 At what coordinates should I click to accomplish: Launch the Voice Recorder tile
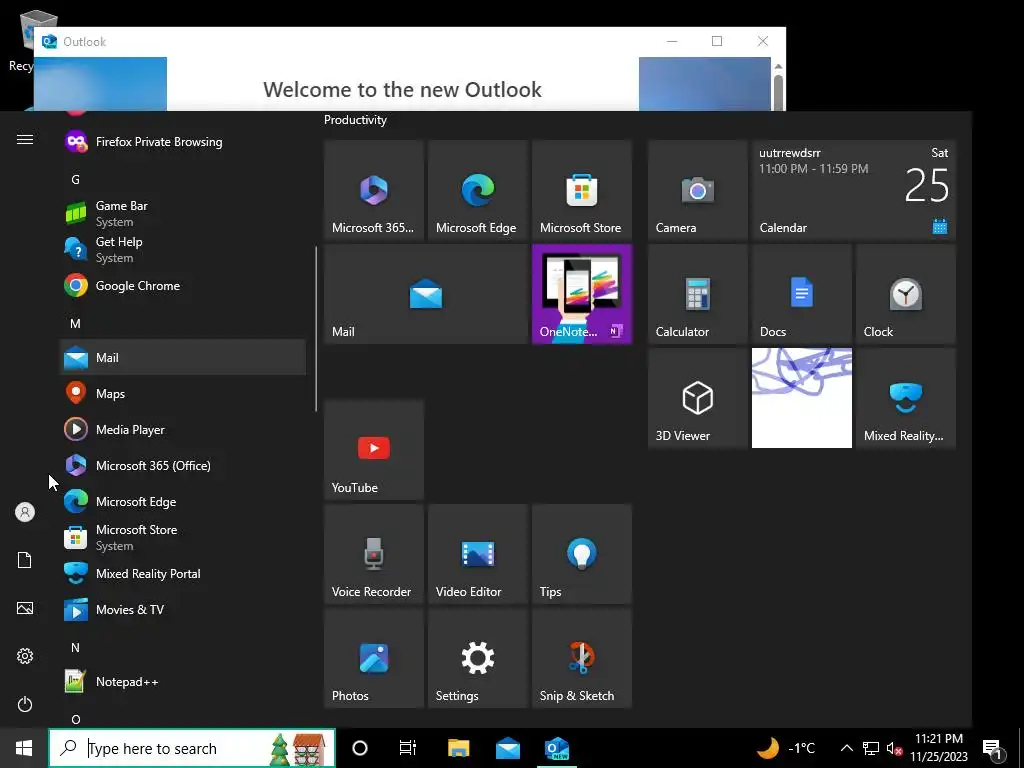click(x=374, y=554)
